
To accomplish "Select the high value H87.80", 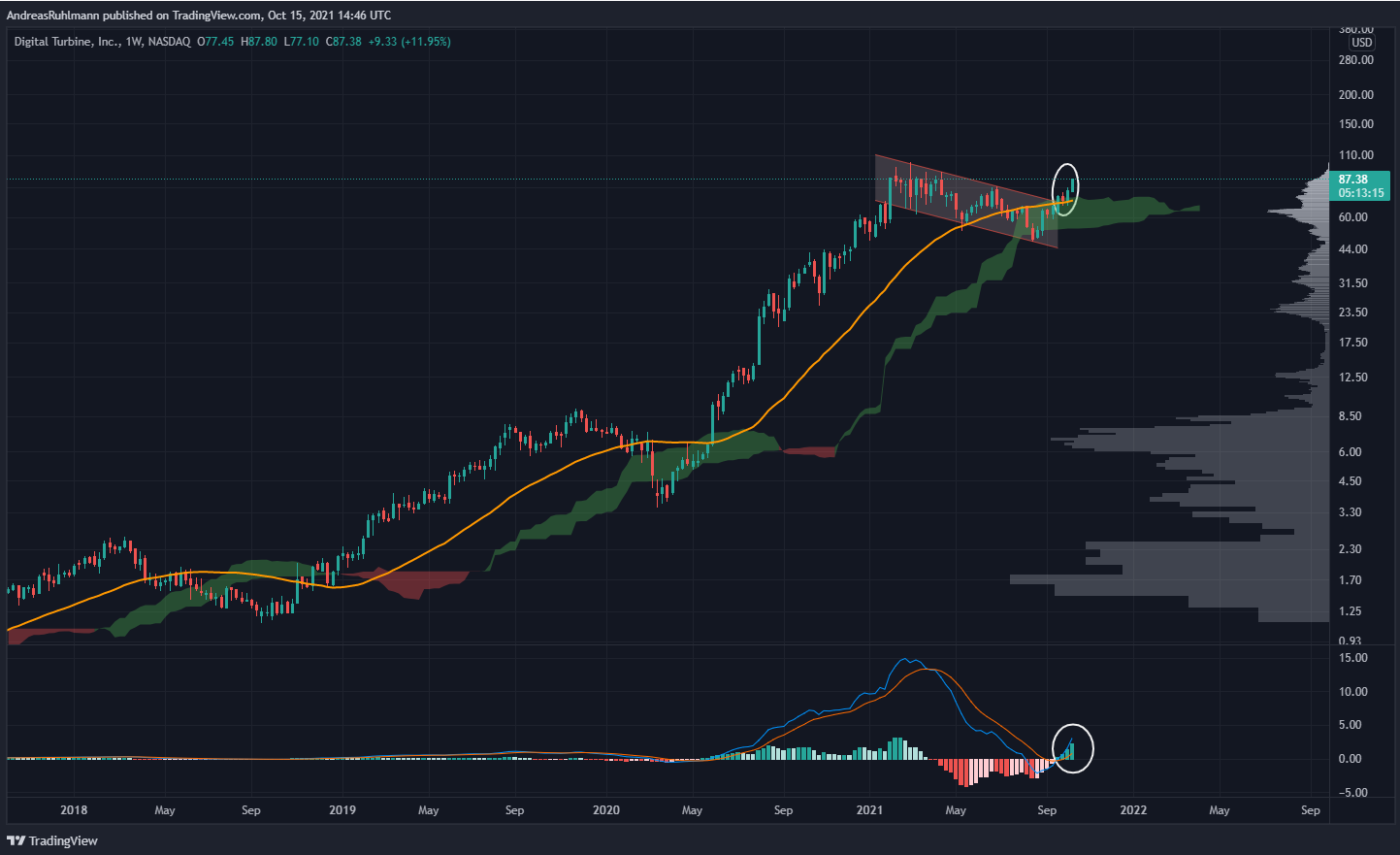I will click(x=259, y=42).
